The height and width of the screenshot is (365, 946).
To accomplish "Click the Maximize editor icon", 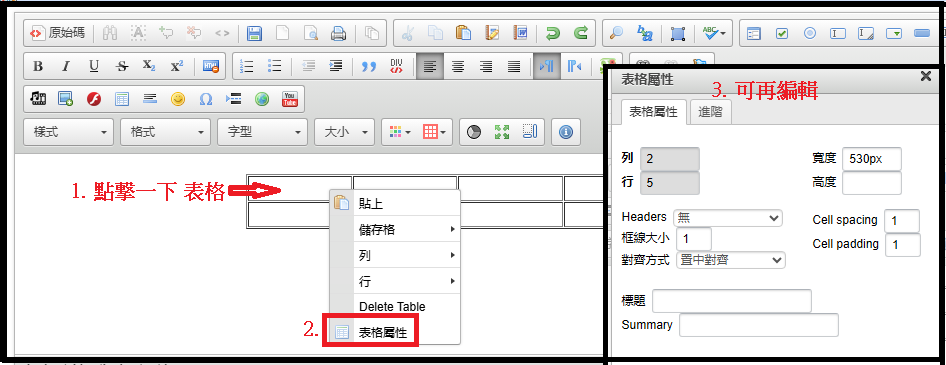I will [501, 132].
